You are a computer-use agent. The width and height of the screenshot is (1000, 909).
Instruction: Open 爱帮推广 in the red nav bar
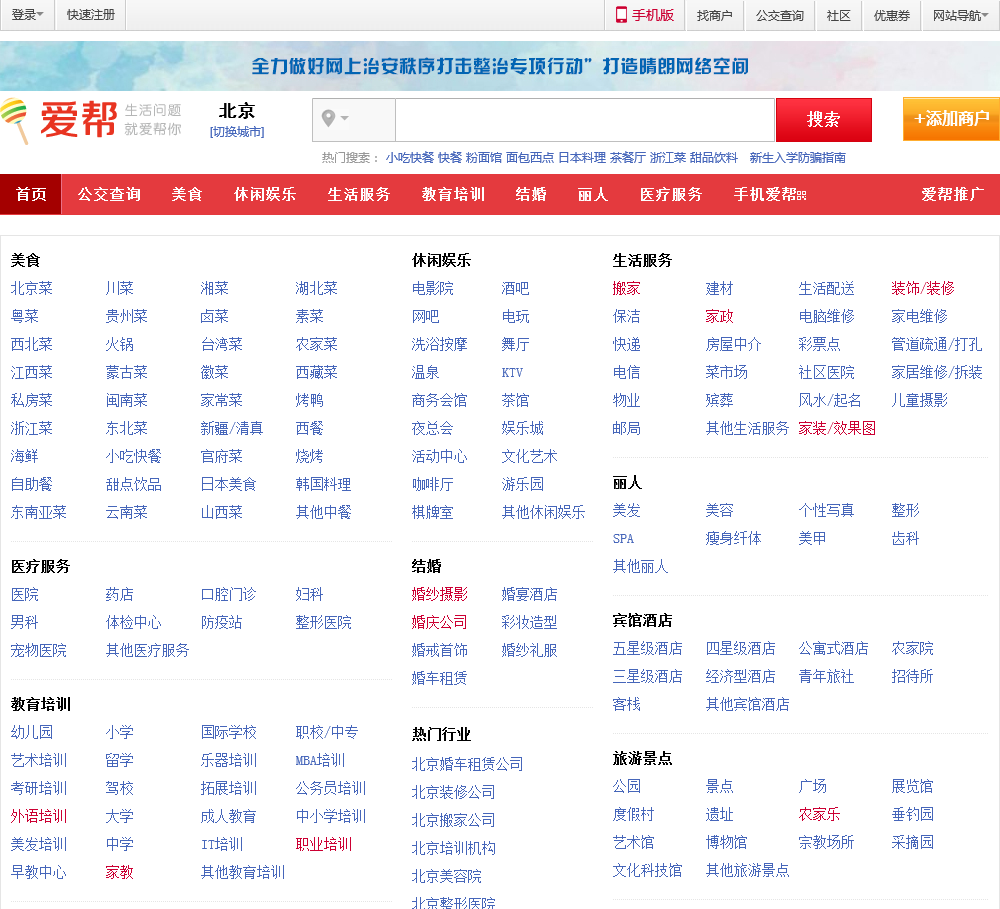click(952, 194)
